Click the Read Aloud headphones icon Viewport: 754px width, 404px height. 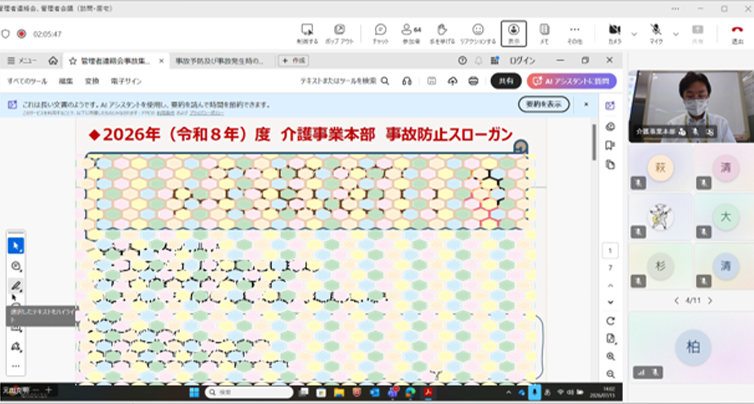[x=407, y=81]
